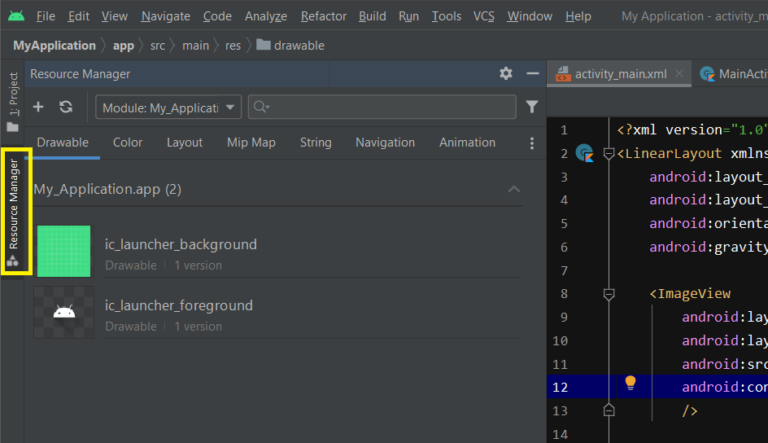This screenshot has height=443, width=768.
Task: Click the lightbulb quick-fix icon
Action: point(630,383)
